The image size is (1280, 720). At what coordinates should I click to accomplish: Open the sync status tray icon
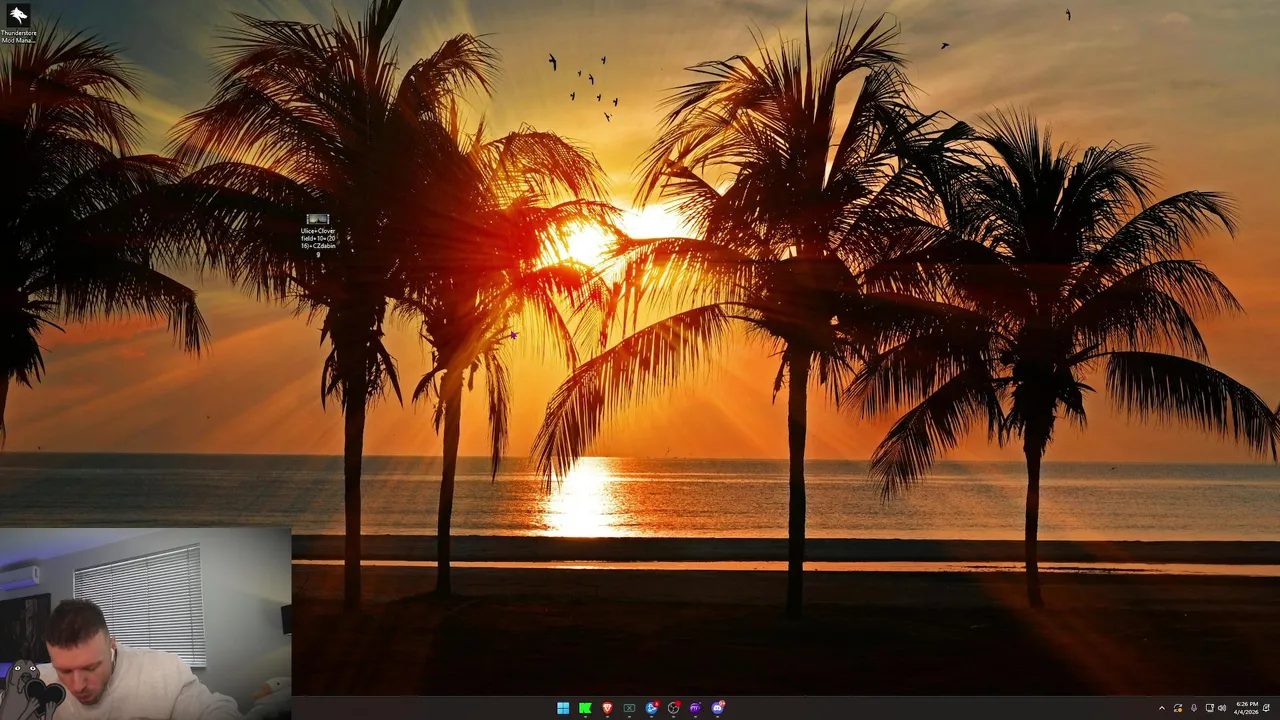1178,708
